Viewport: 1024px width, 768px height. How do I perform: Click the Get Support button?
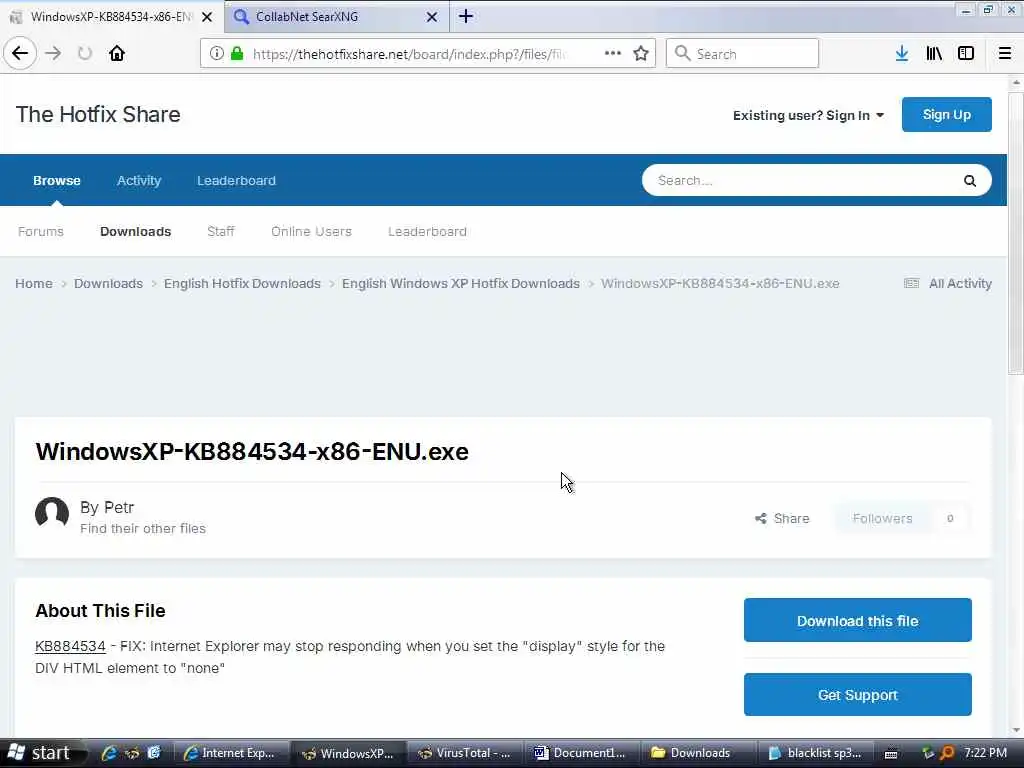tap(857, 695)
